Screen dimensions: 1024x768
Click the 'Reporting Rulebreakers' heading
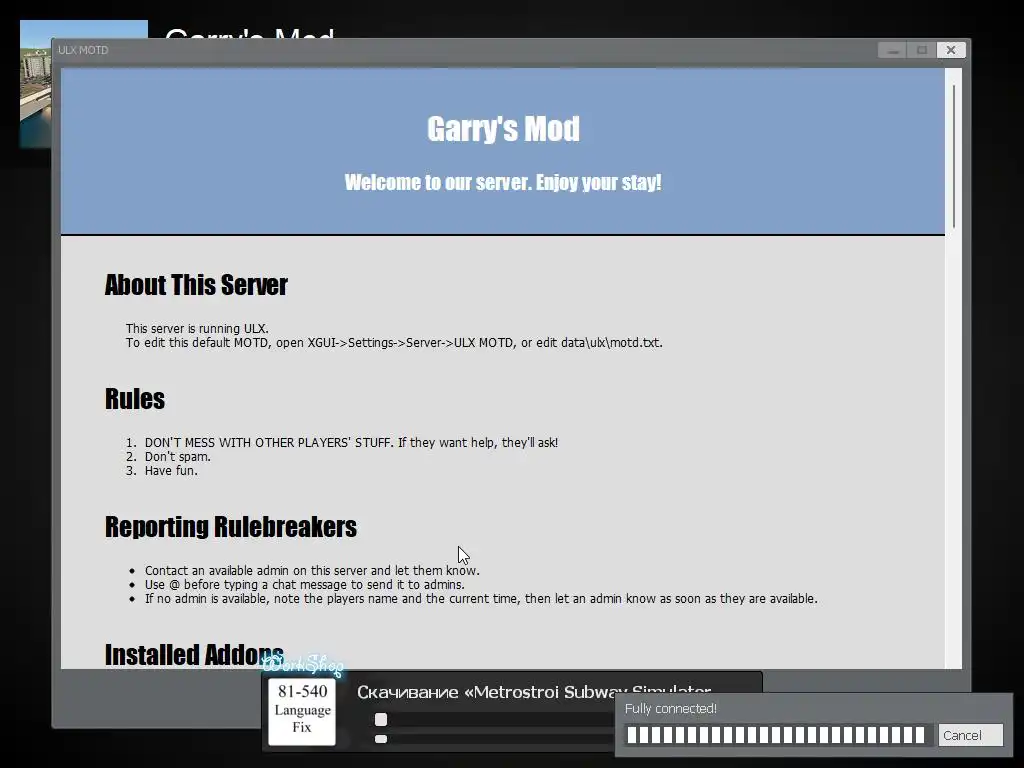(231, 526)
